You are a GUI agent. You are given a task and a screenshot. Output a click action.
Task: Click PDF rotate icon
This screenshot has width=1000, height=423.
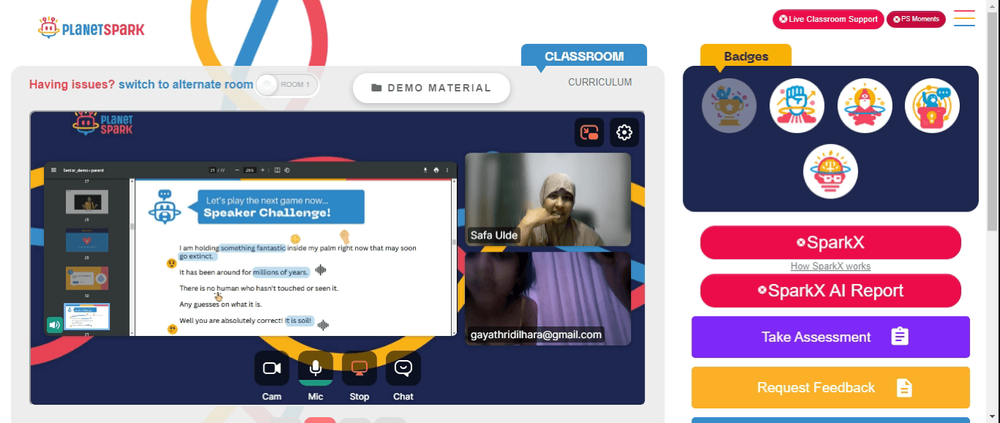point(287,170)
